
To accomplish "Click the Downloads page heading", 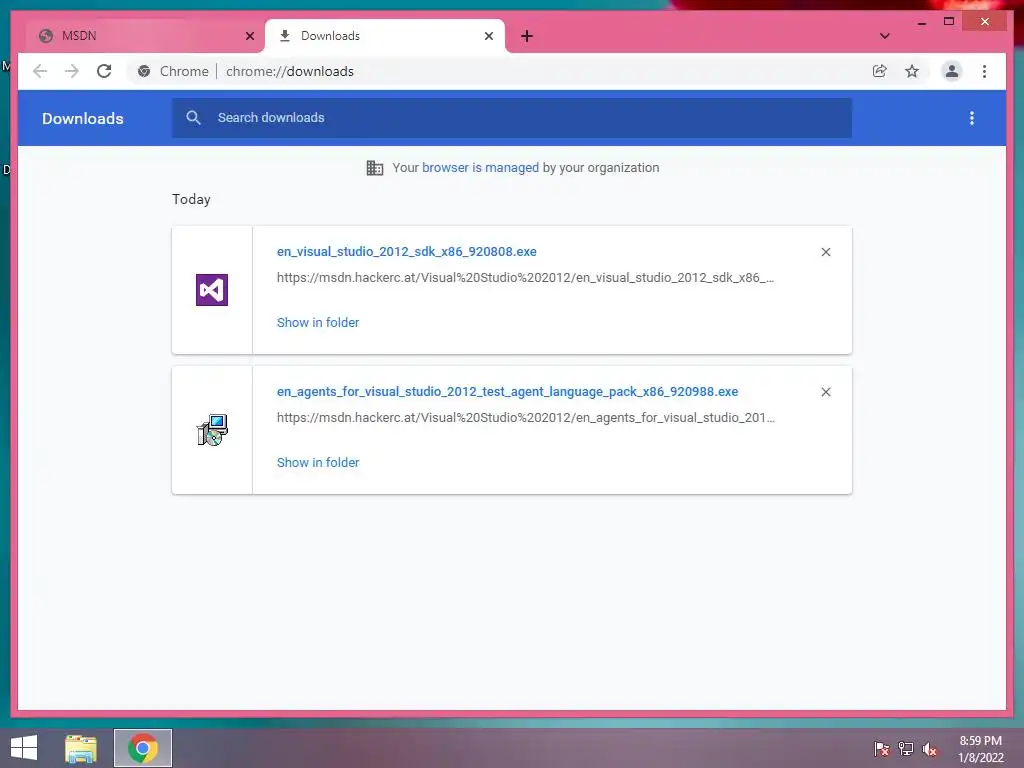I will pos(82,118).
